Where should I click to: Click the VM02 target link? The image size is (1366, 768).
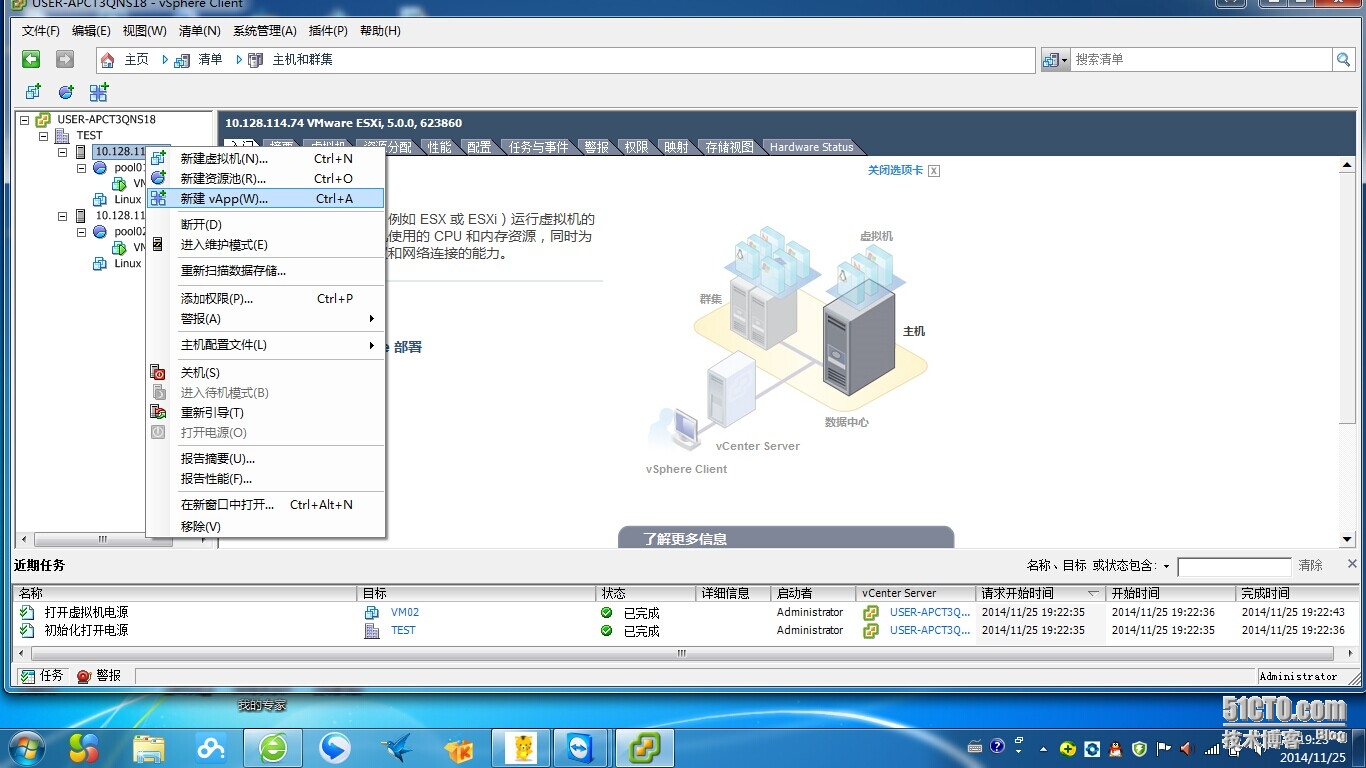pos(405,612)
